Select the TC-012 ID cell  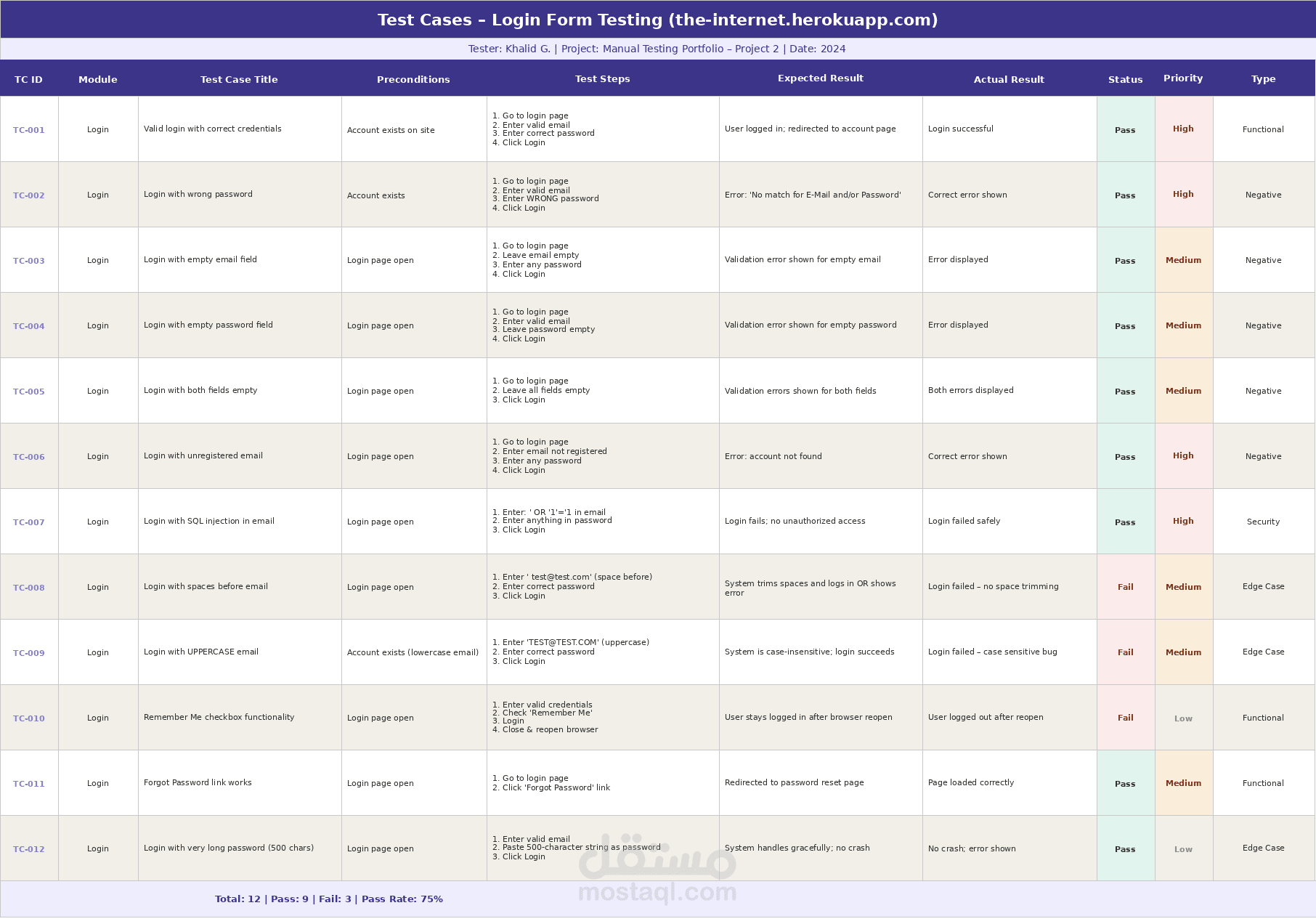tap(29, 848)
